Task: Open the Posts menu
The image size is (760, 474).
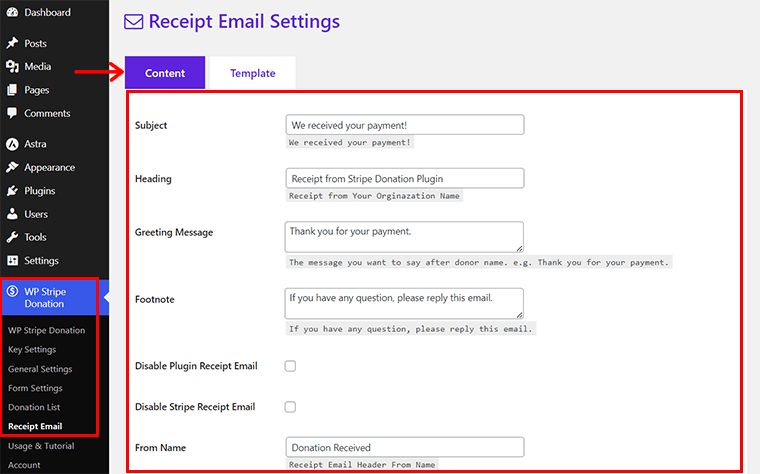Action: click(35, 43)
